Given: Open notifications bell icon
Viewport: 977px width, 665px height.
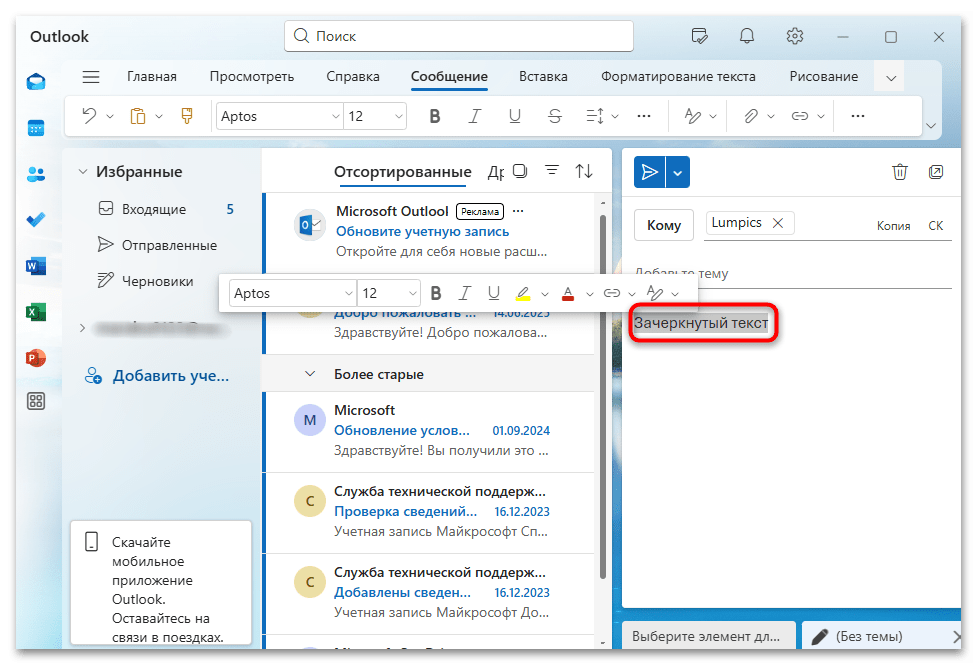Looking at the screenshot, I should coord(746,36).
